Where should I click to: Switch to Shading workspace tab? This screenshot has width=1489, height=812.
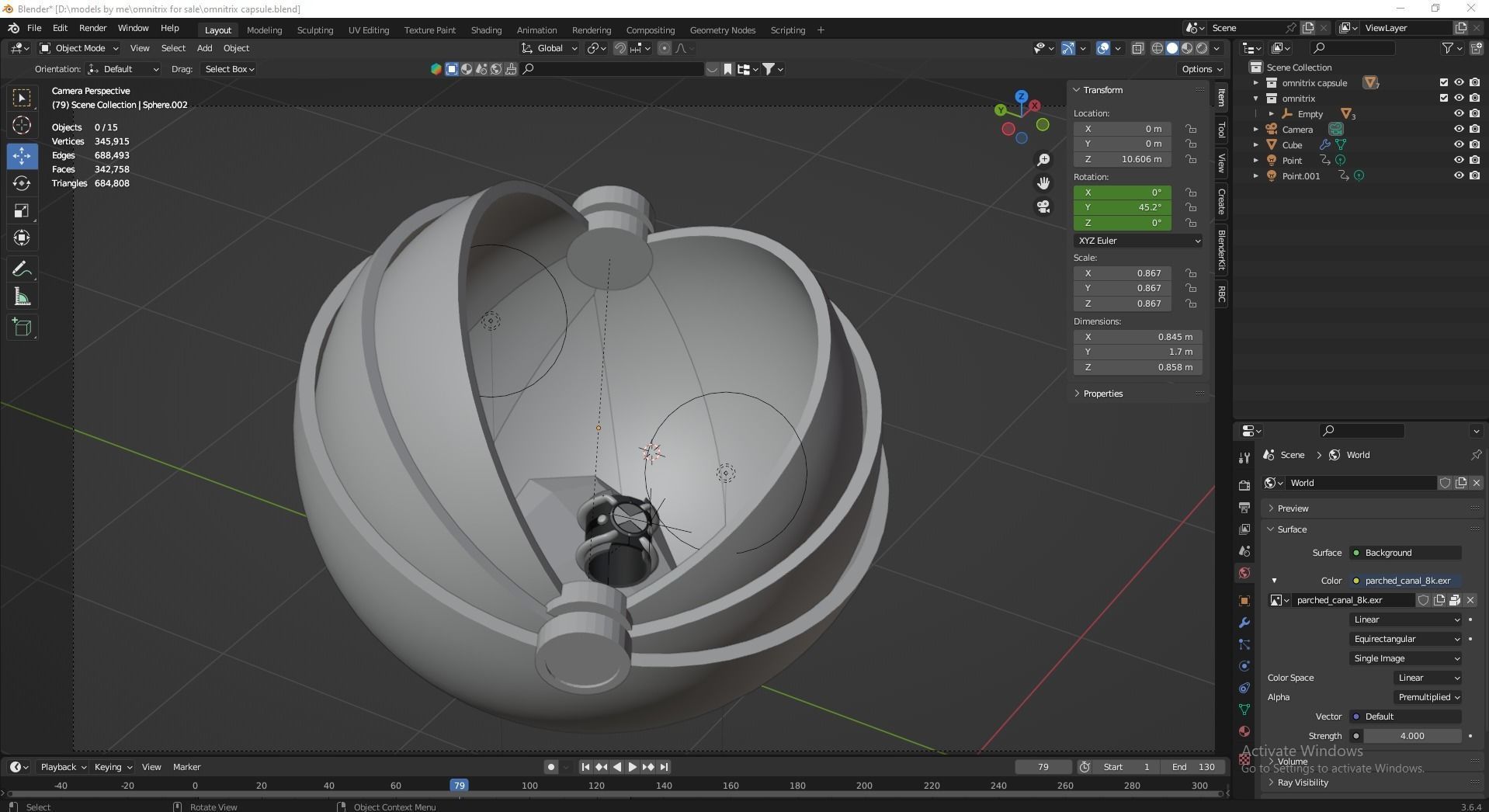486,30
